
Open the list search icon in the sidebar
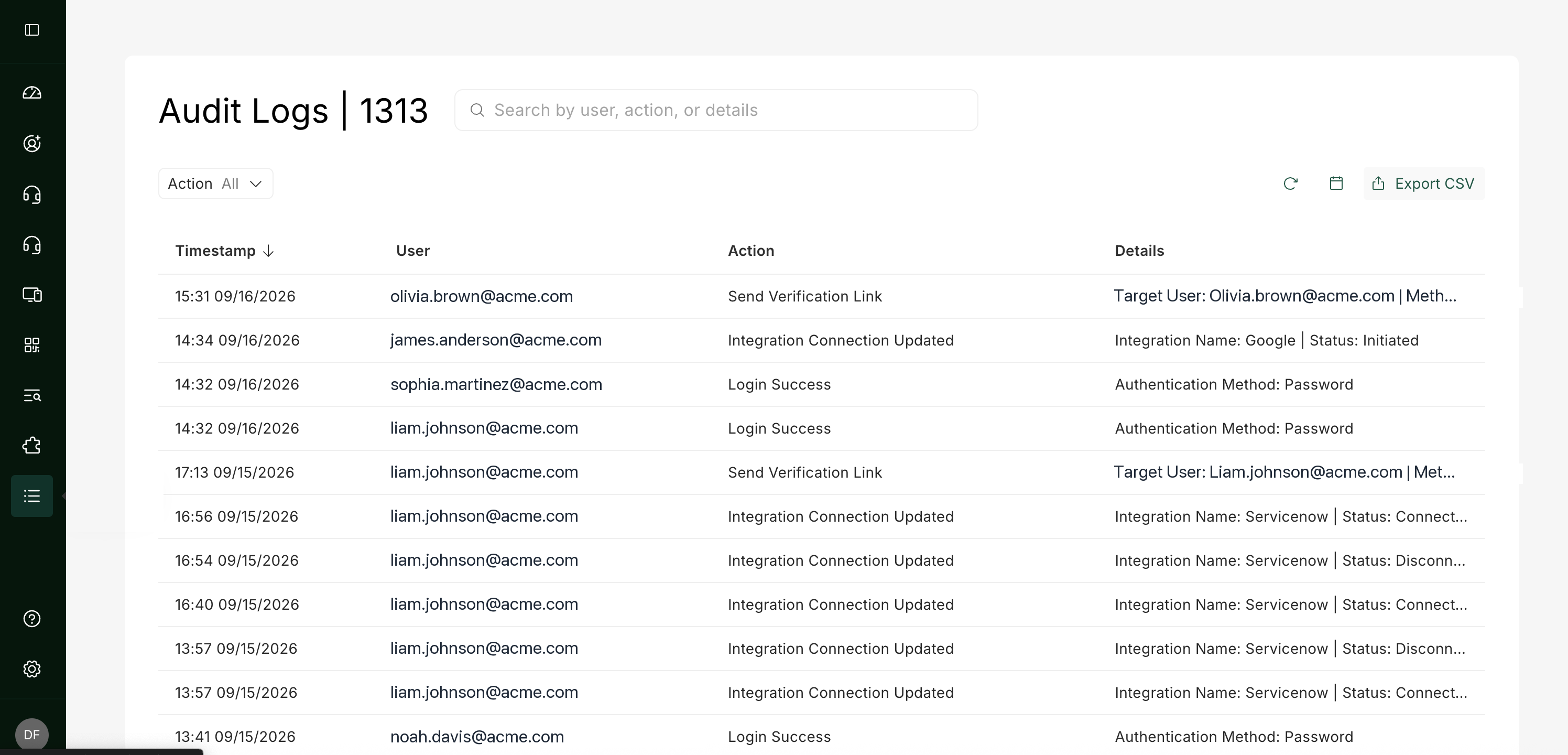[31, 396]
